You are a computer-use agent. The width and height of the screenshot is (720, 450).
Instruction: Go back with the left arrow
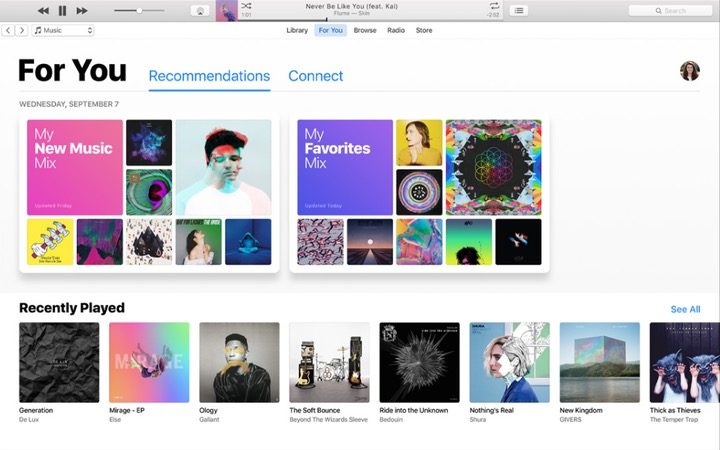8,31
